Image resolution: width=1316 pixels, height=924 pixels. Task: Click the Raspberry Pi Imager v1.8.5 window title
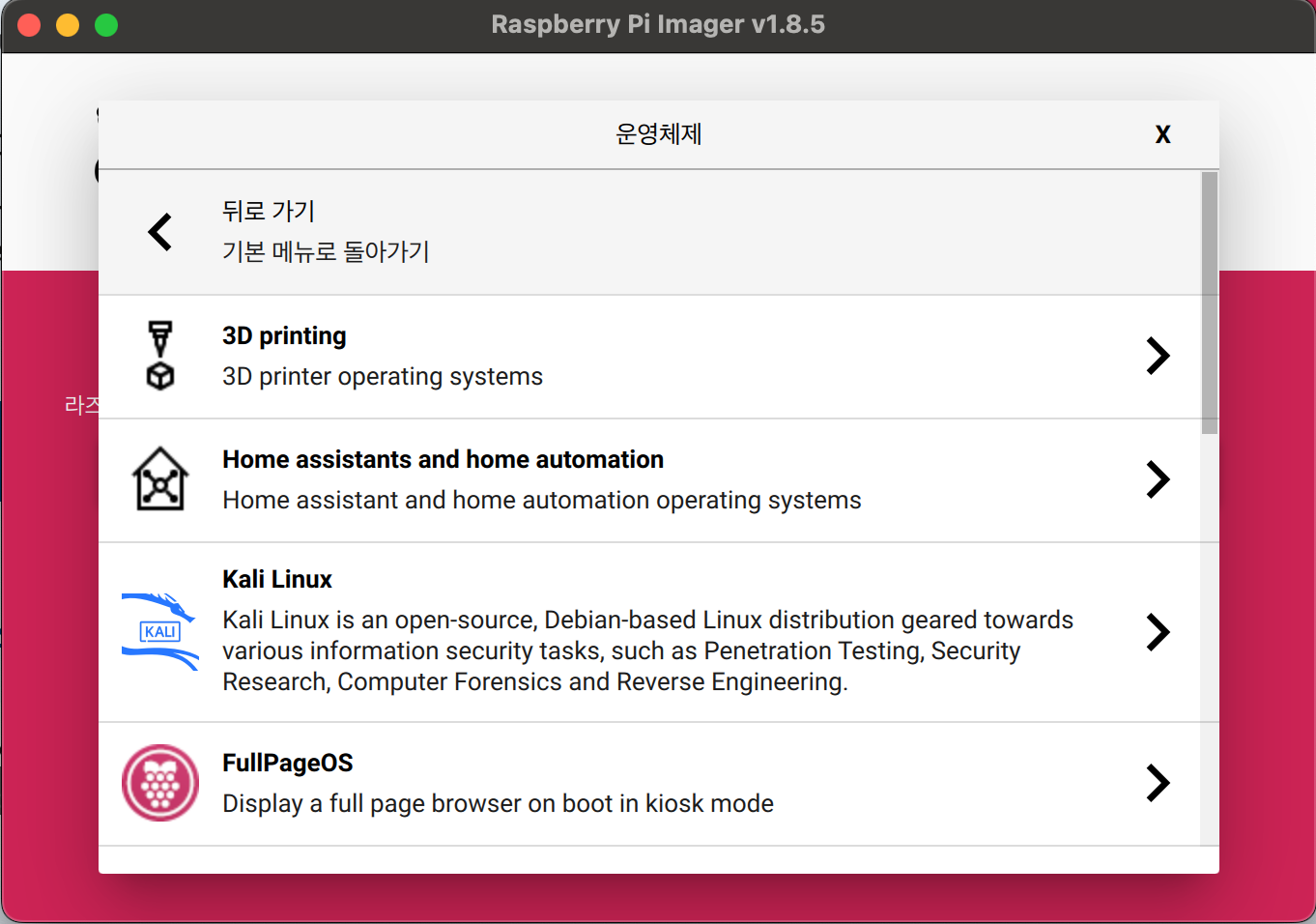pyautogui.click(x=658, y=24)
